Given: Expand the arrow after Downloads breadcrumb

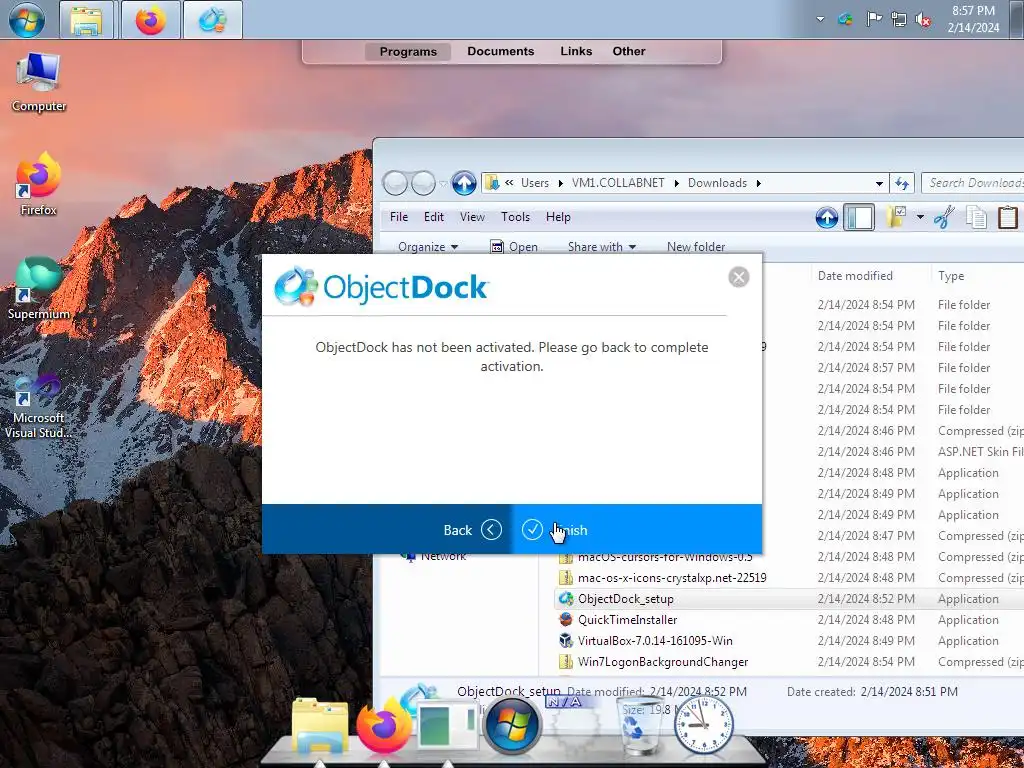Looking at the screenshot, I should coord(758,183).
